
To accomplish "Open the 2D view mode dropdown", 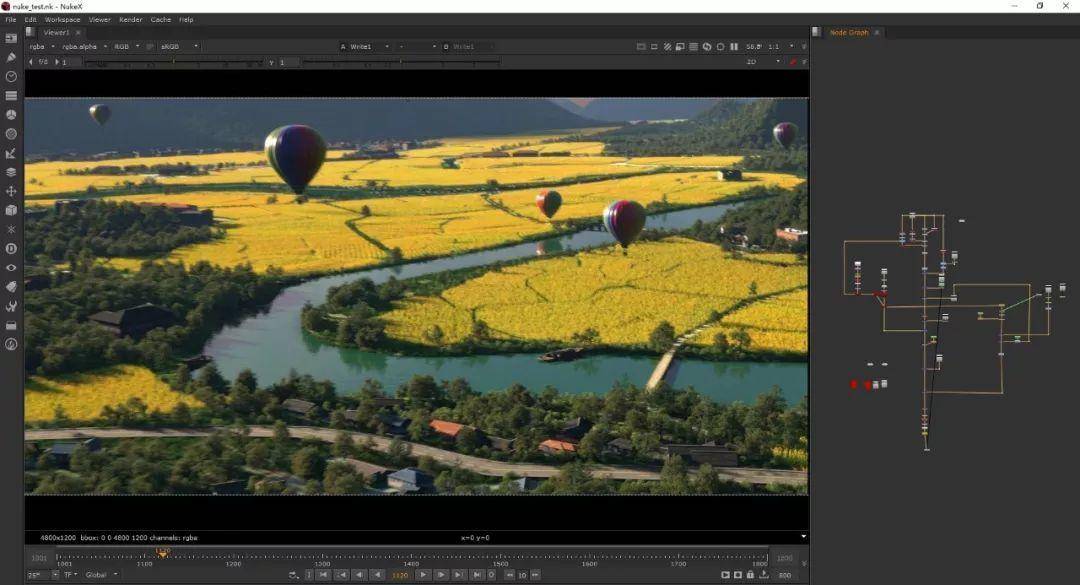I will [x=762, y=62].
